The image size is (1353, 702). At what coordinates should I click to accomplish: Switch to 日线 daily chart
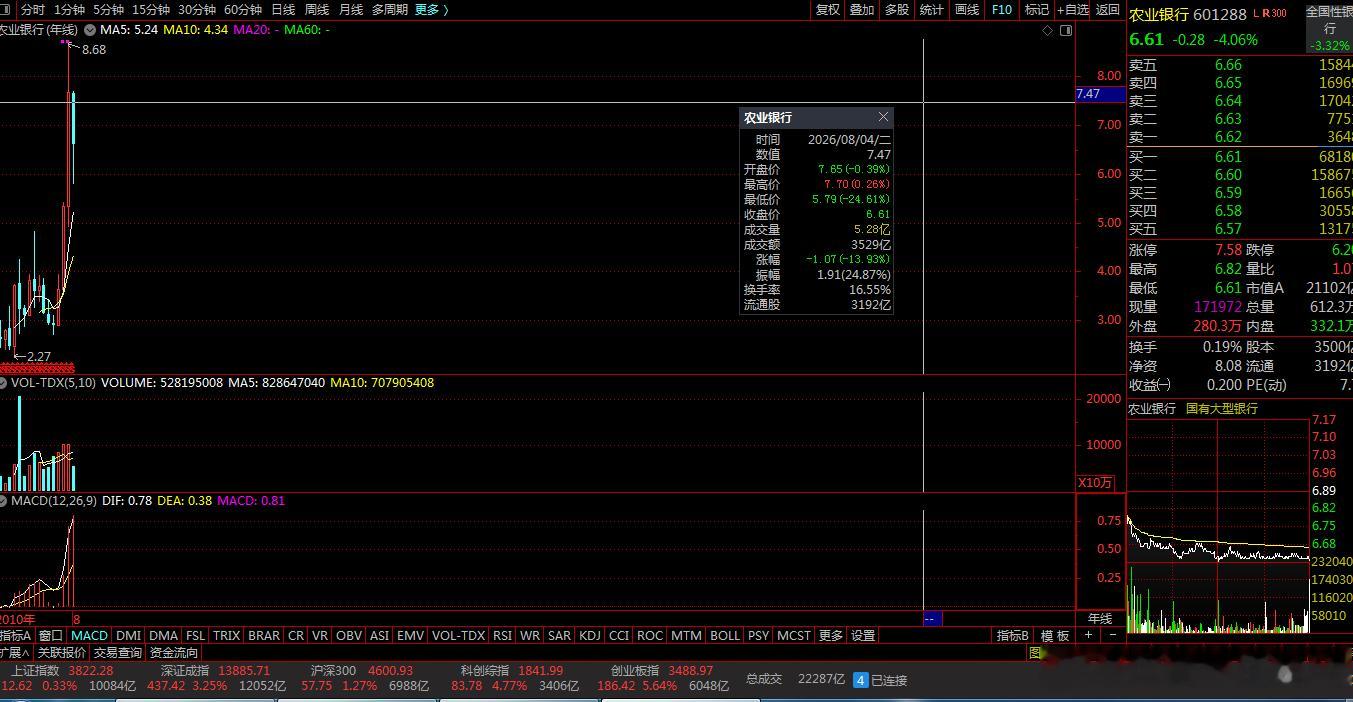point(283,9)
